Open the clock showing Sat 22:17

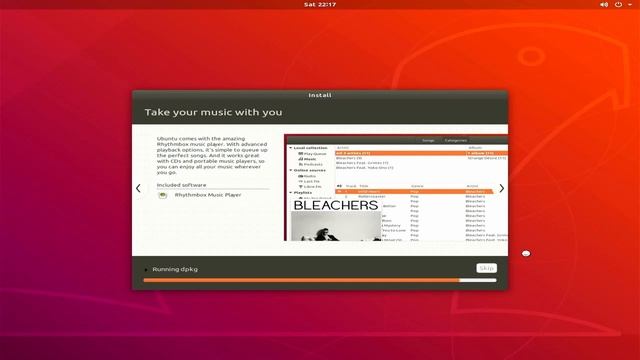[x=320, y=4]
